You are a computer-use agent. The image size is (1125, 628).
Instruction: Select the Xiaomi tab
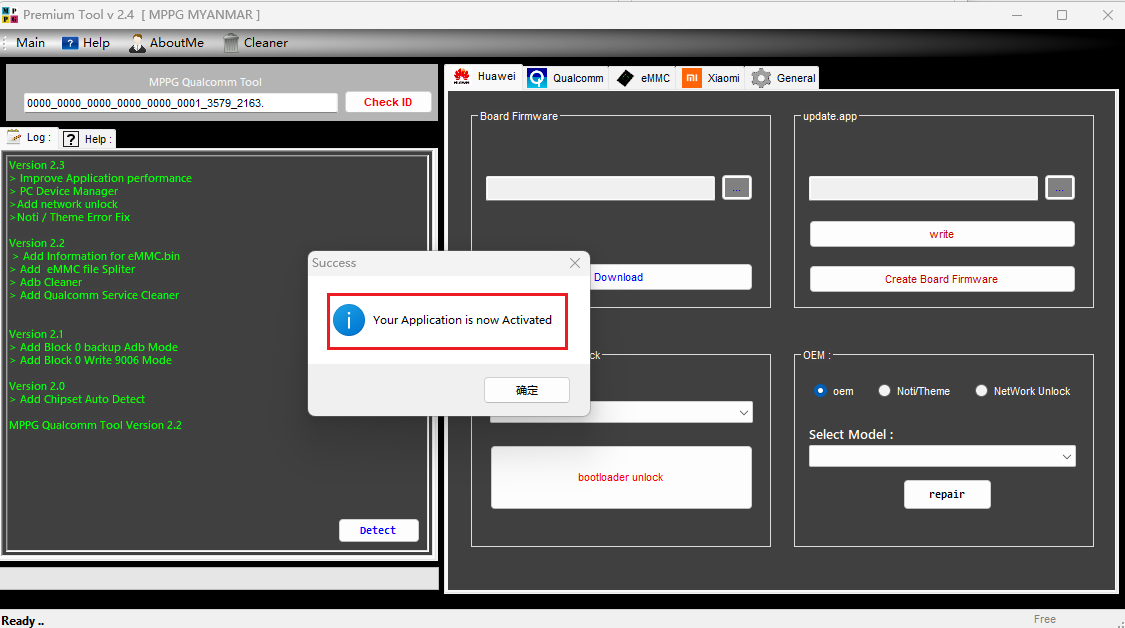click(x=712, y=78)
